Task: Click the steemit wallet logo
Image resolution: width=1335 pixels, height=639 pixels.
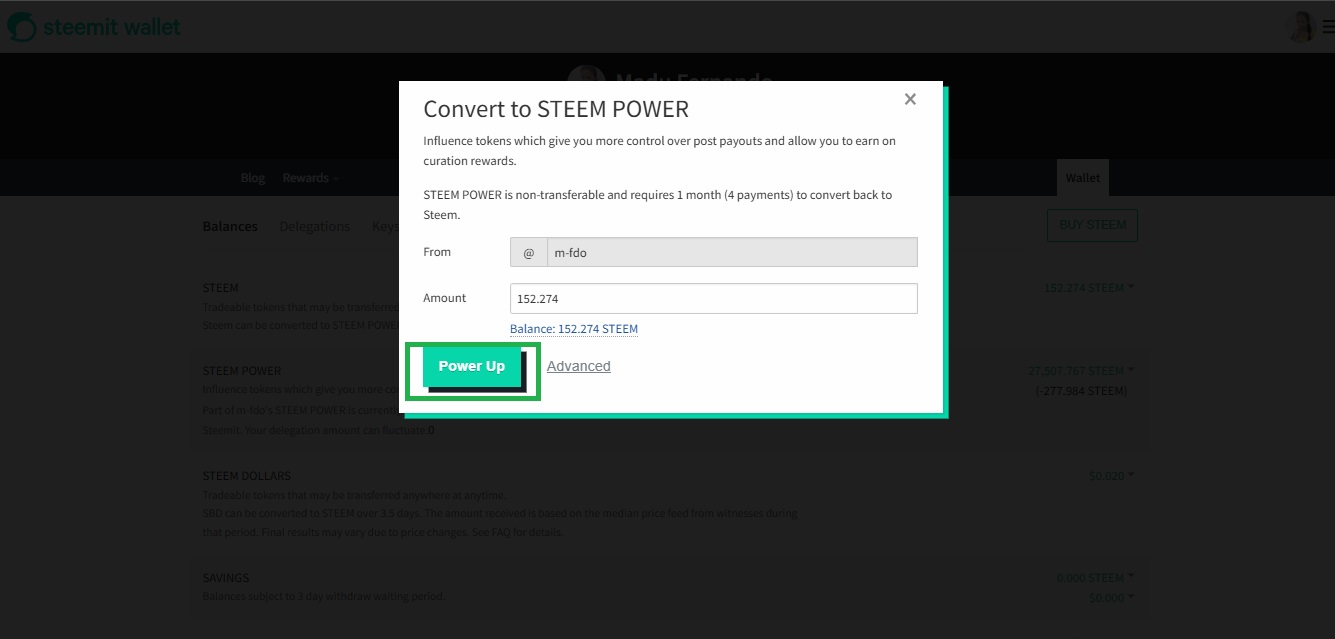Action: 96,27
